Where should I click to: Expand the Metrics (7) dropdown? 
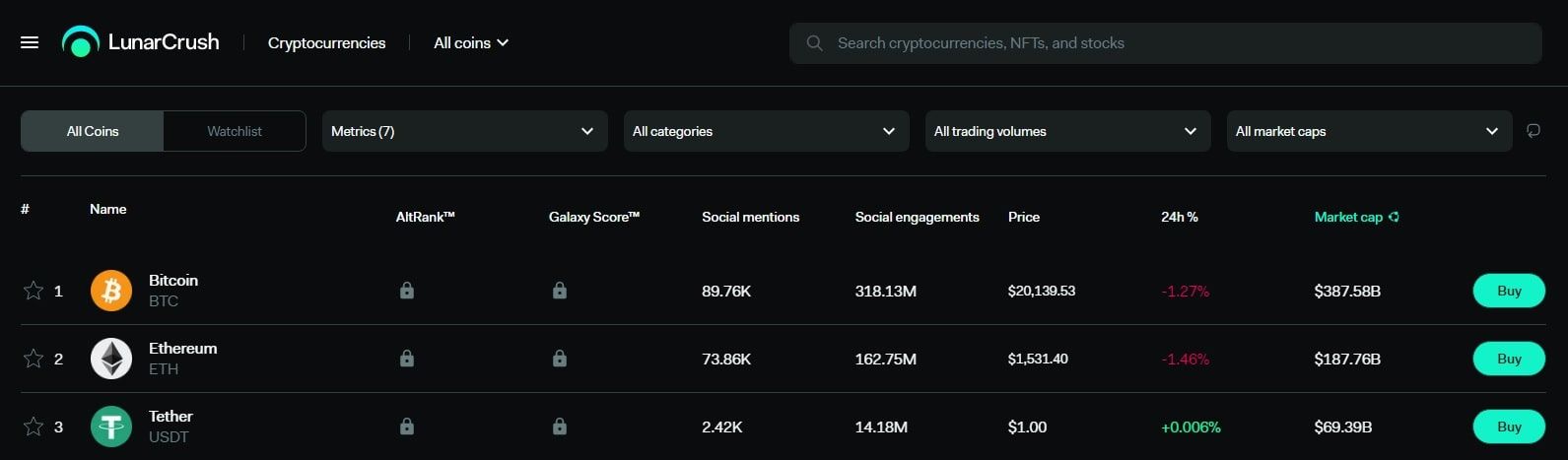point(464,131)
